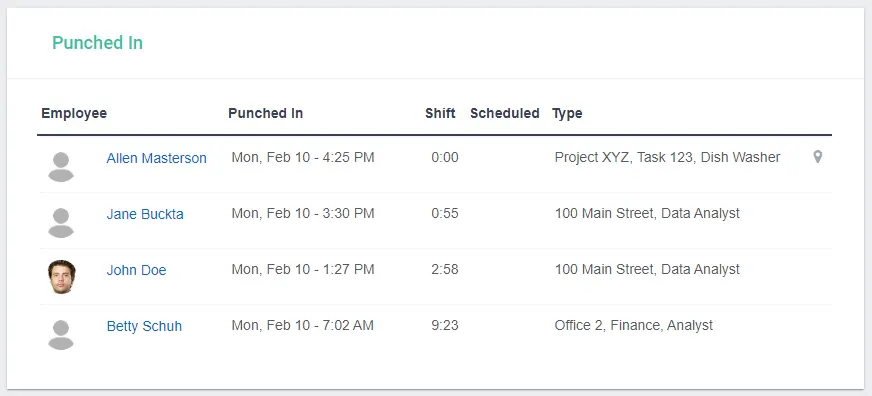Click the Punched In column header
872x396 pixels.
pos(265,113)
